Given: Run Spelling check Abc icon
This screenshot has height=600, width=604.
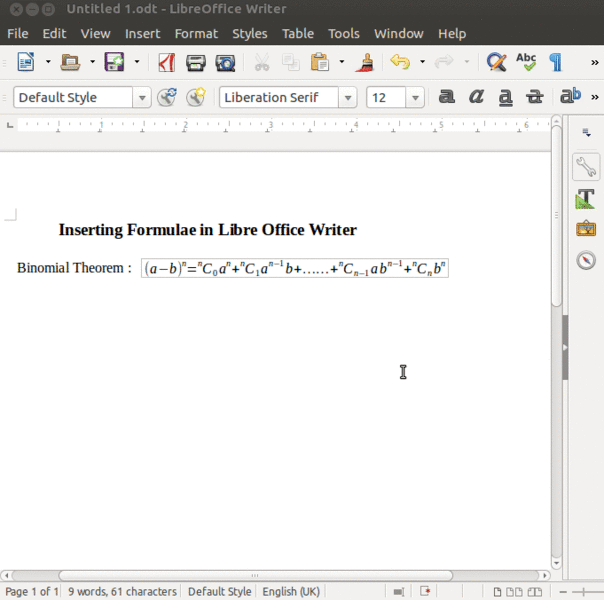Looking at the screenshot, I should click(x=526, y=62).
